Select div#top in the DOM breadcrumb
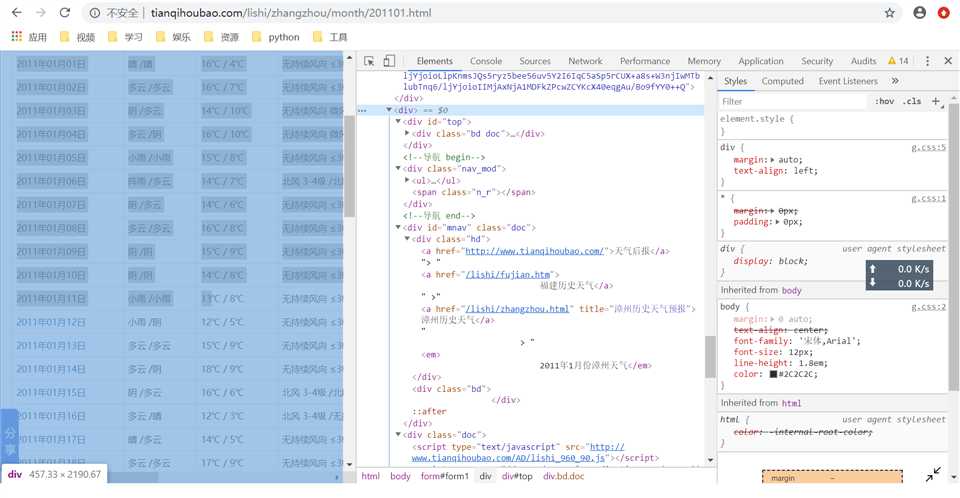This screenshot has height=498, width=960. [517, 476]
